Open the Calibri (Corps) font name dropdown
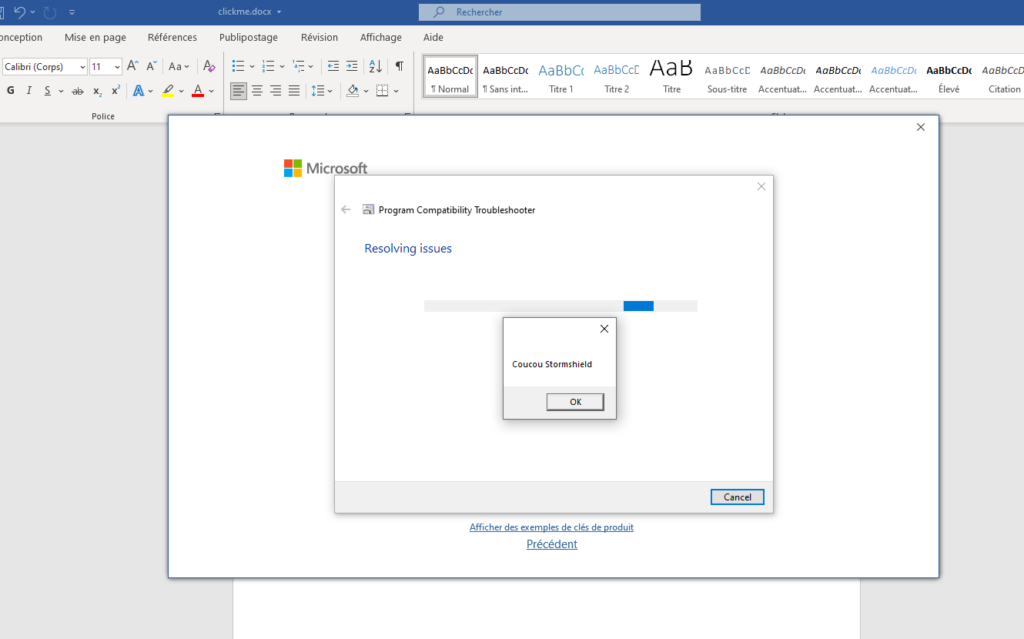The image size is (1024, 639). tap(82, 67)
